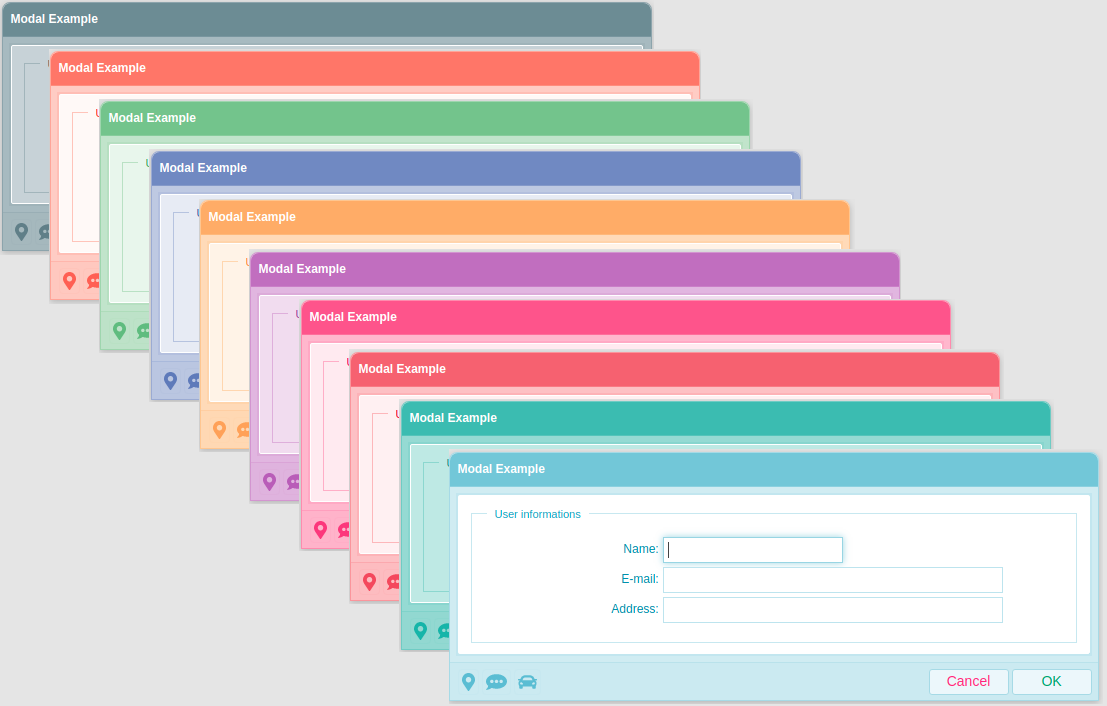
Task: Click the 'E-mail:' label
Action: [640, 579]
